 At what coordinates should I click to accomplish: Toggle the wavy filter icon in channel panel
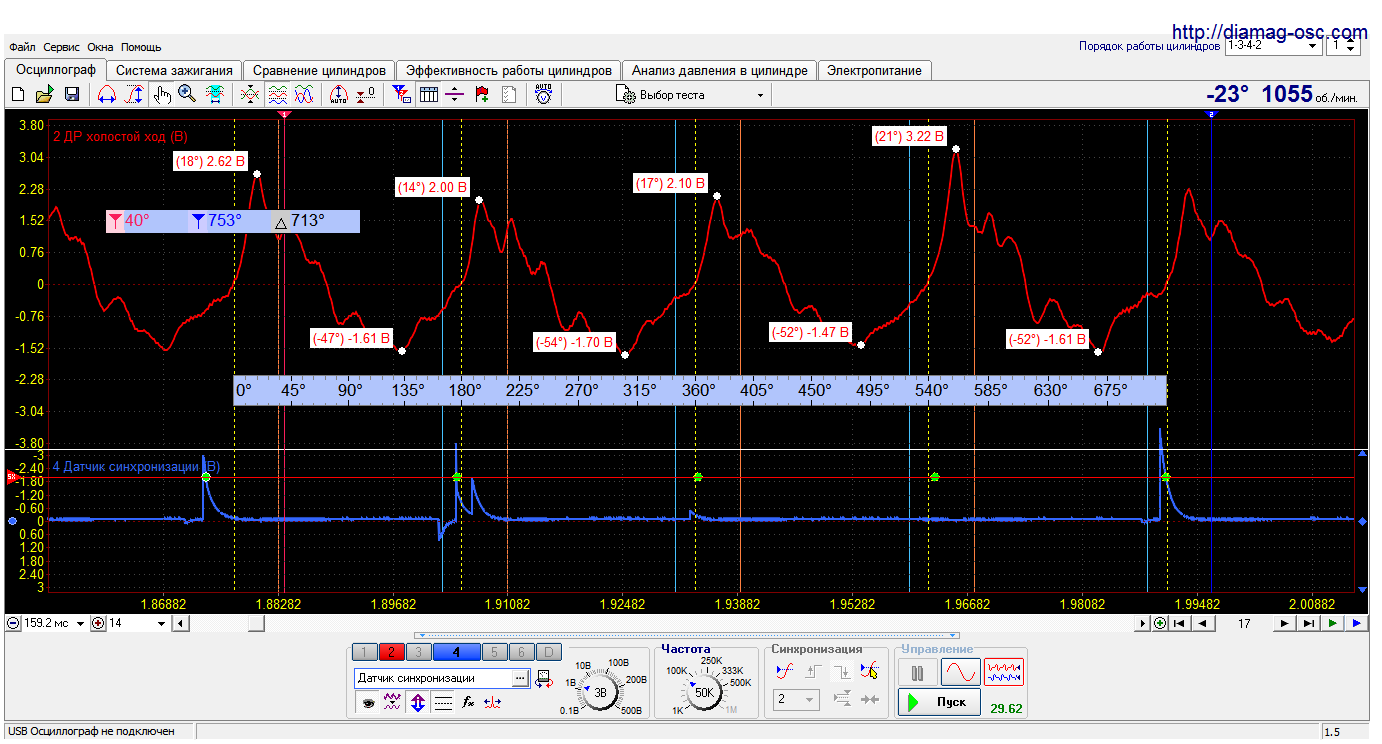pos(393,703)
